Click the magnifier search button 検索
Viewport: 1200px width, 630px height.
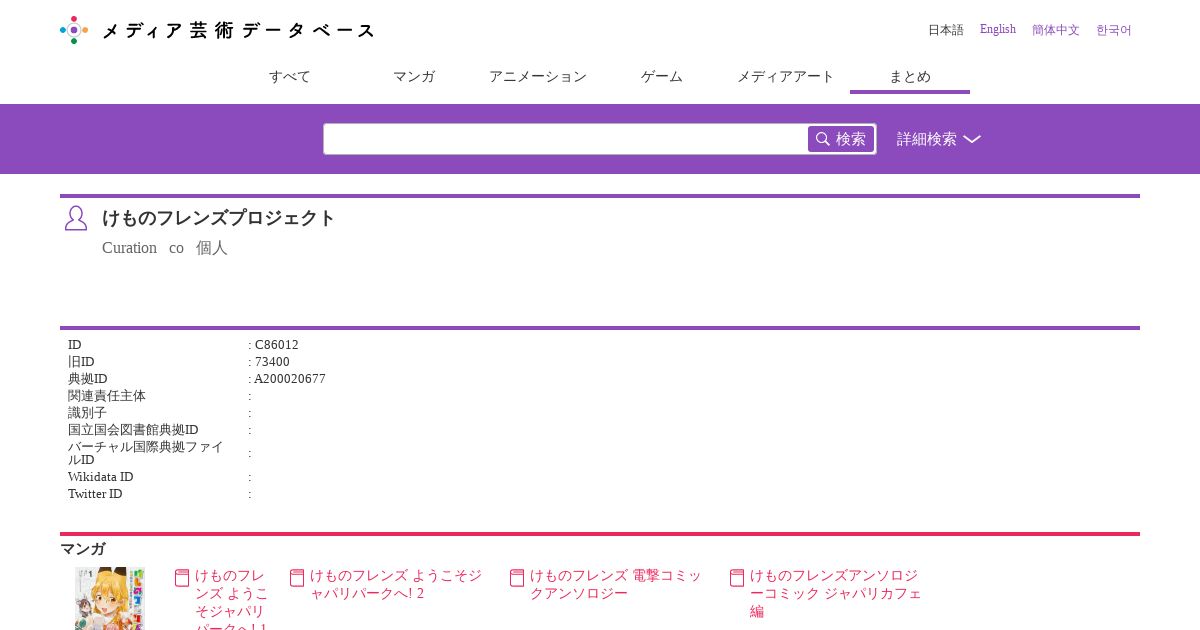click(x=841, y=139)
